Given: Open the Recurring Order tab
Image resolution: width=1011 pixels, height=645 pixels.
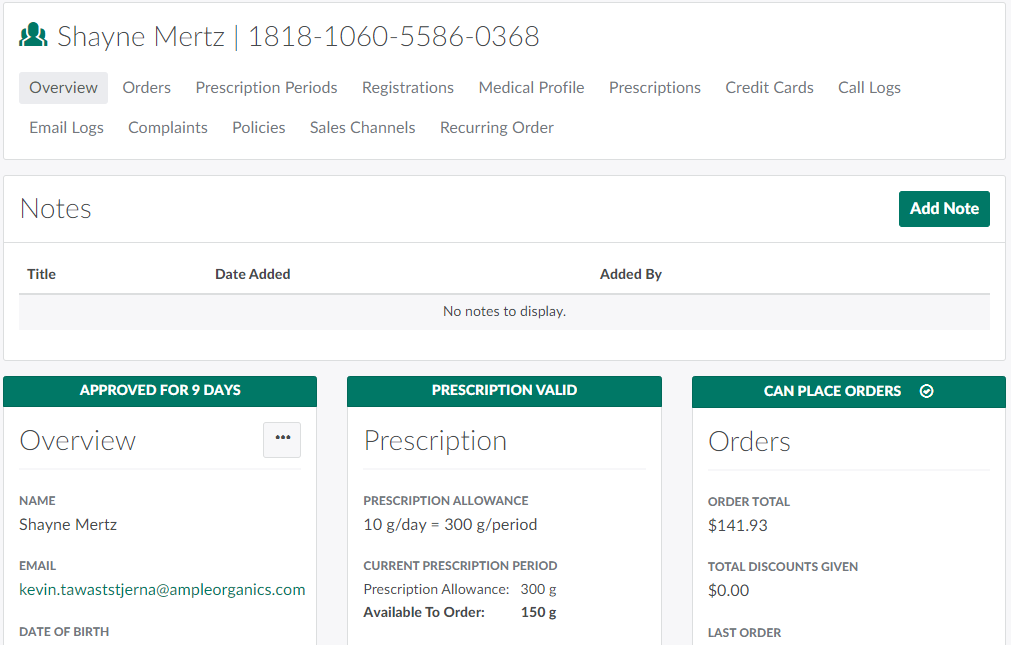Looking at the screenshot, I should 496,128.
